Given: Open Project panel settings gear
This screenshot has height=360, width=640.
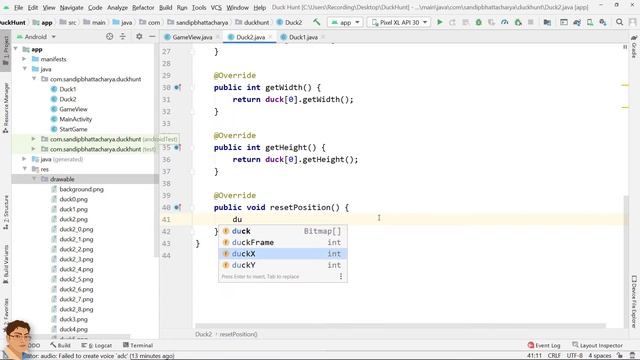Looking at the screenshot, I should (139, 37).
